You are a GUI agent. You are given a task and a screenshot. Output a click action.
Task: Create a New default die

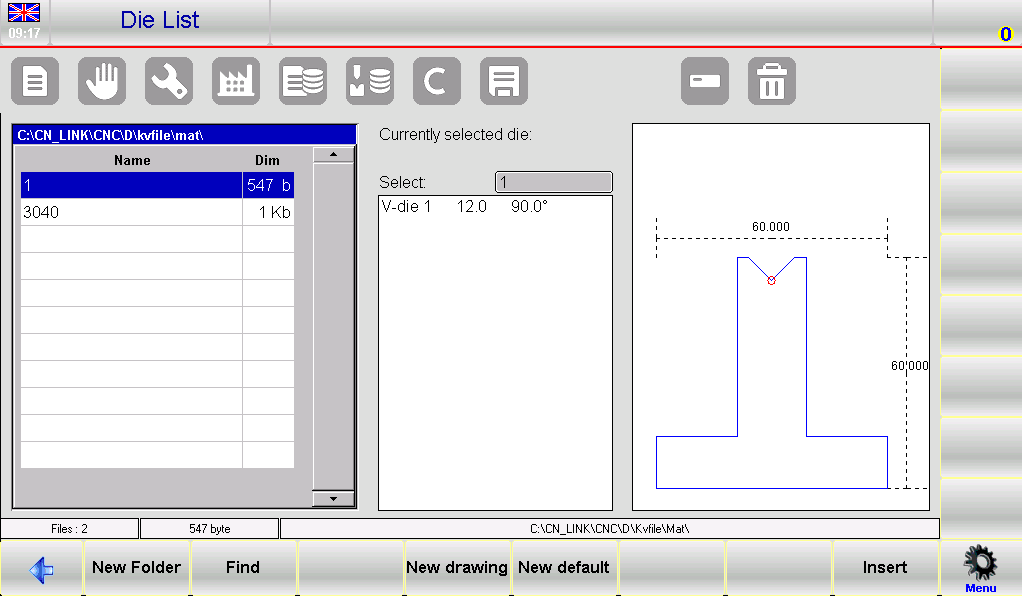[565, 567]
